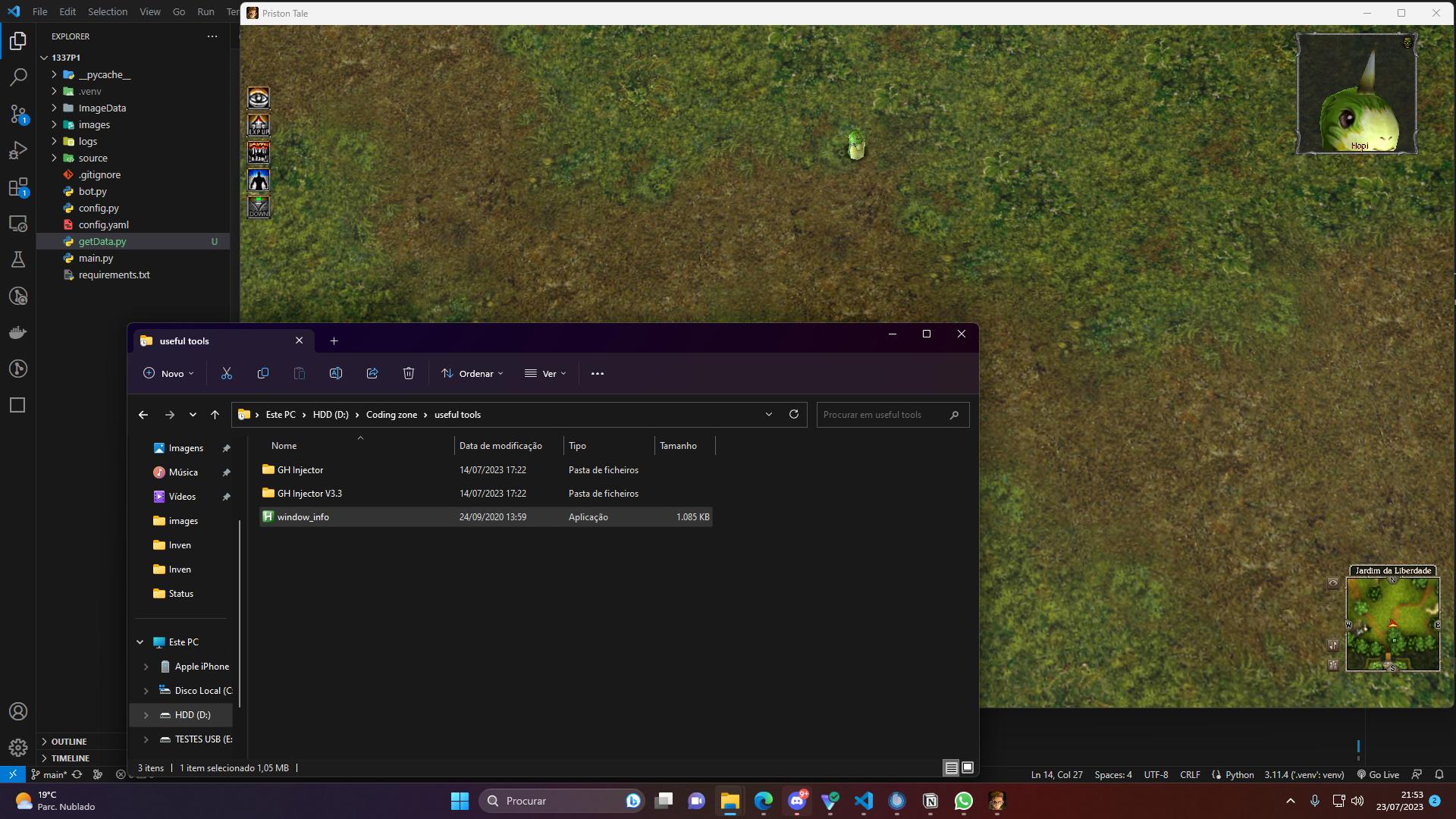Click the EXP UP buff icon in game
Viewport: 1456px width, 819px height.
pyautogui.click(x=259, y=125)
